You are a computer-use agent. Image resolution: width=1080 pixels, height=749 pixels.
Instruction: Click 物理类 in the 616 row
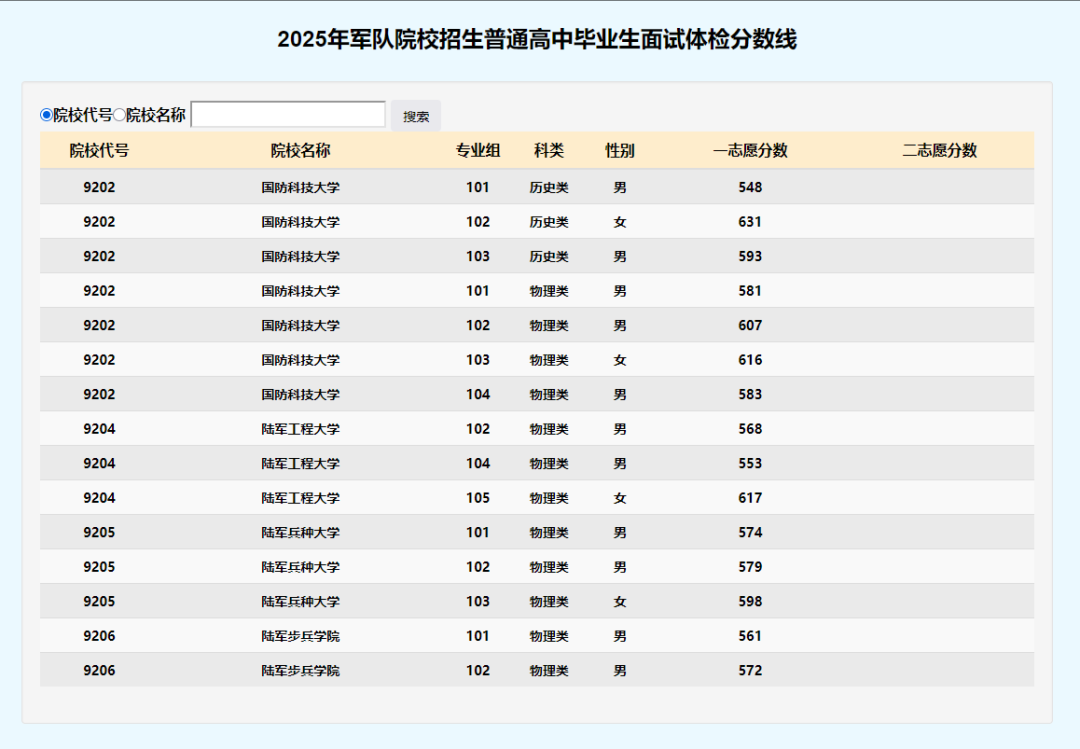point(549,360)
